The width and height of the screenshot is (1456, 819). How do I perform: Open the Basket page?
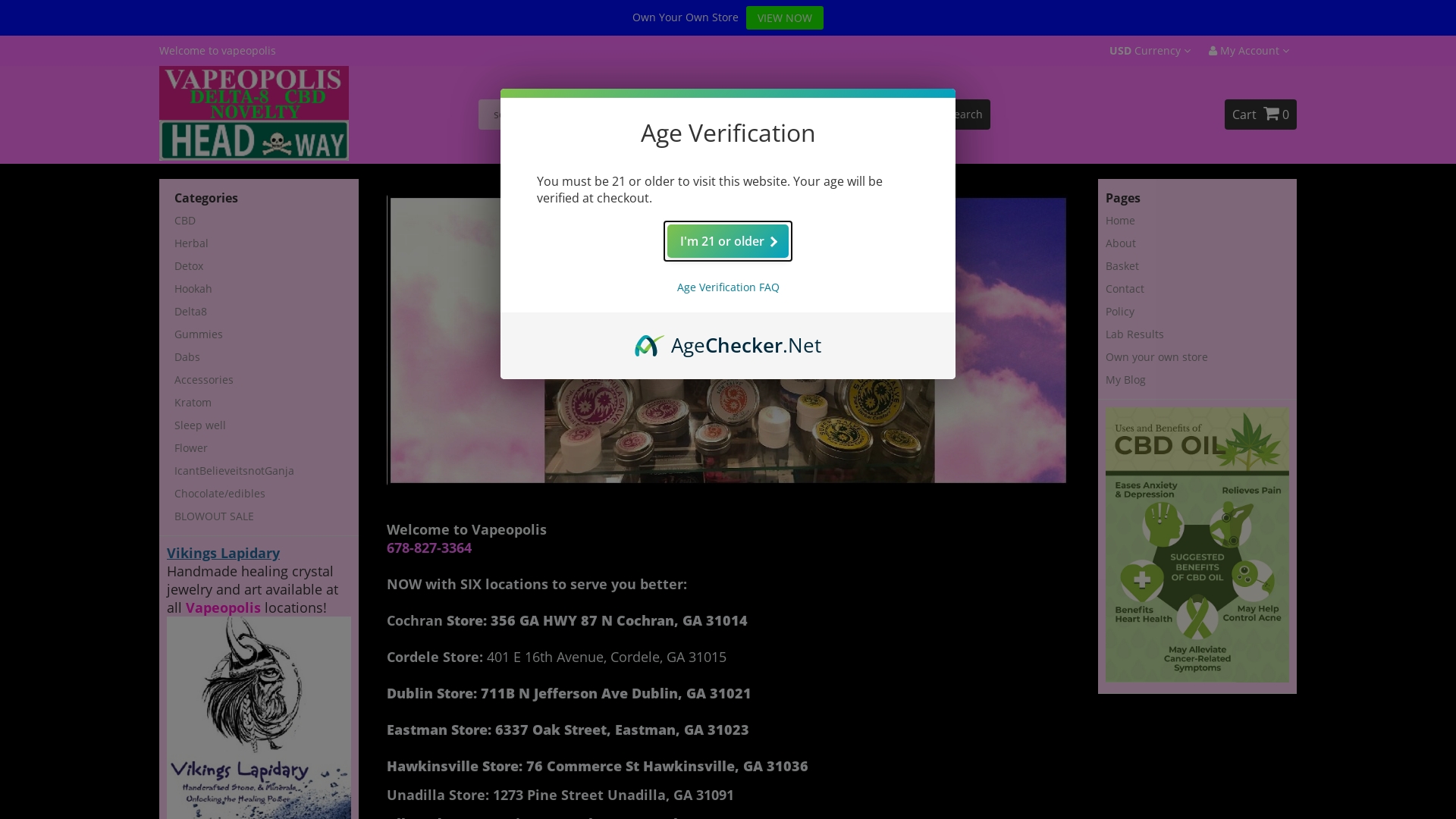[x=1122, y=266]
